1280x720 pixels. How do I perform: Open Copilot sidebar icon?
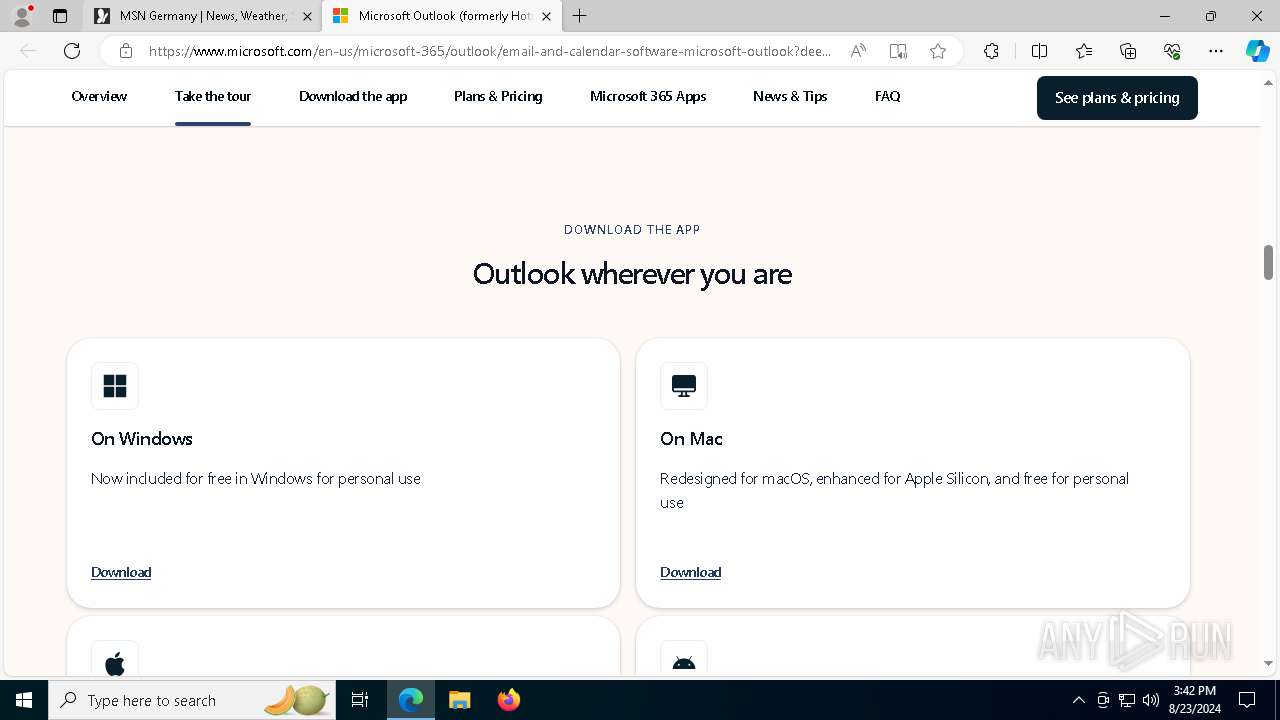click(x=1257, y=51)
